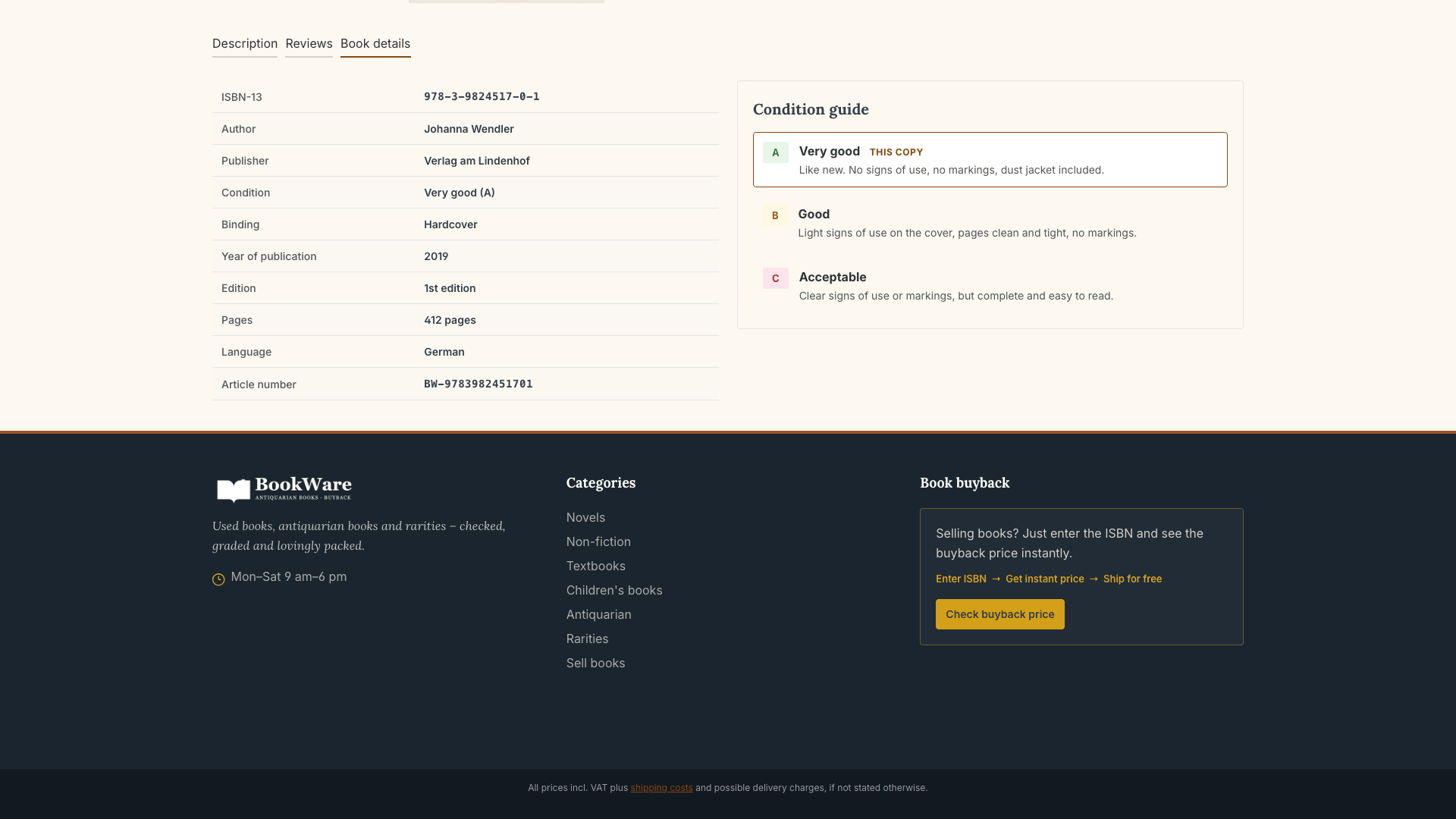Viewport: 1456px width, 819px height.
Task: Click the Very good (A) condition value
Action: (460, 193)
